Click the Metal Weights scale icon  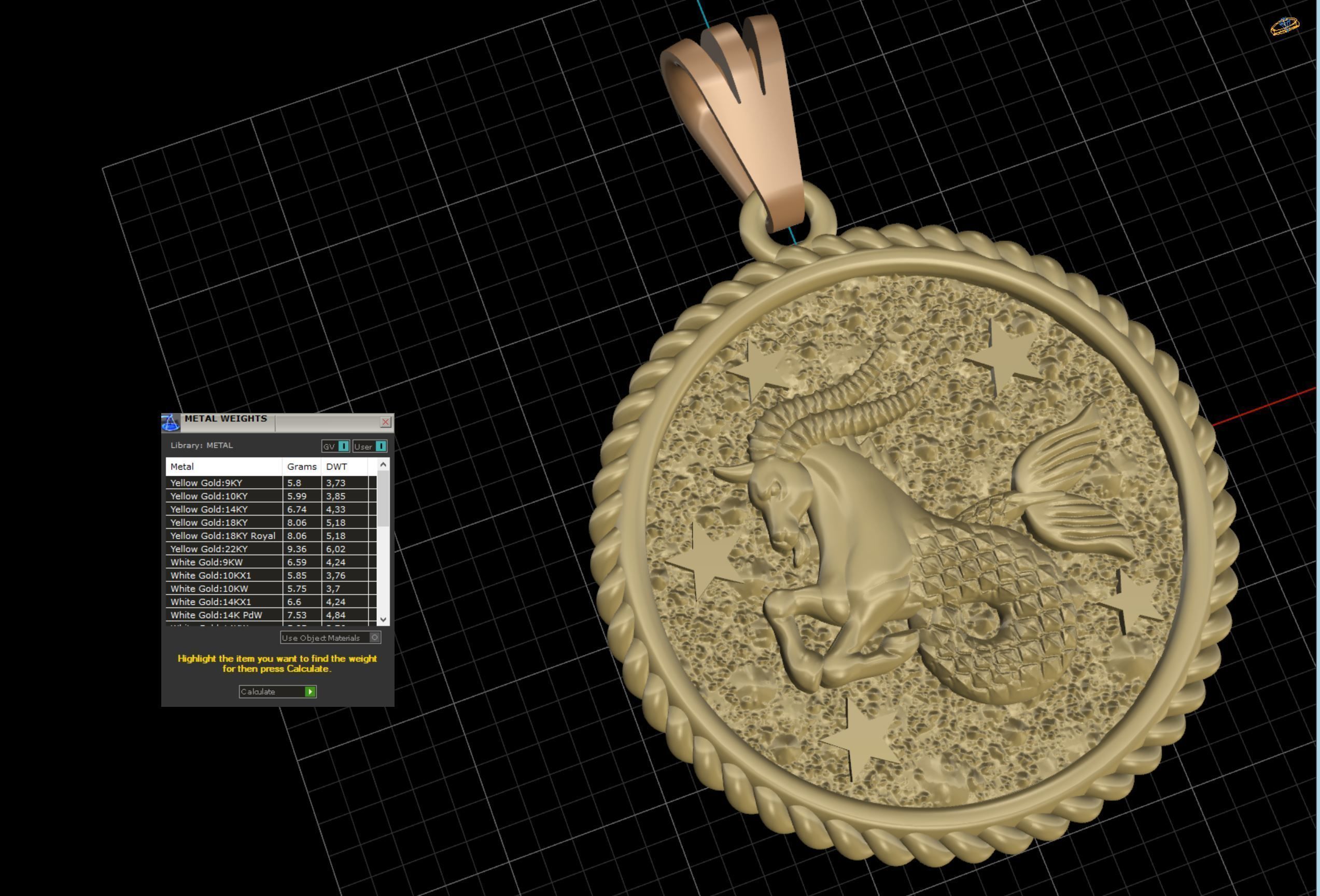(x=171, y=422)
